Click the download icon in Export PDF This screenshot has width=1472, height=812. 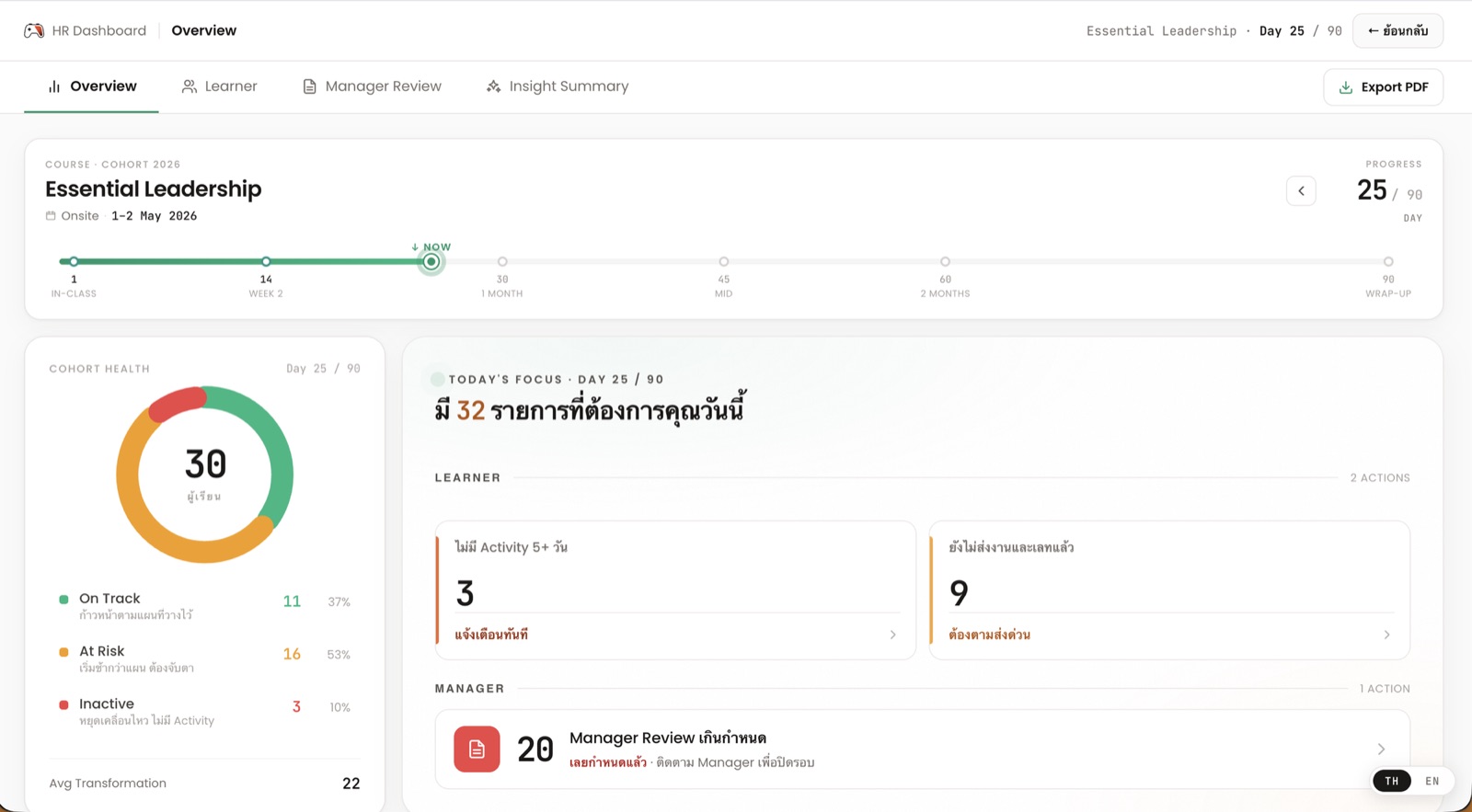[x=1346, y=87]
